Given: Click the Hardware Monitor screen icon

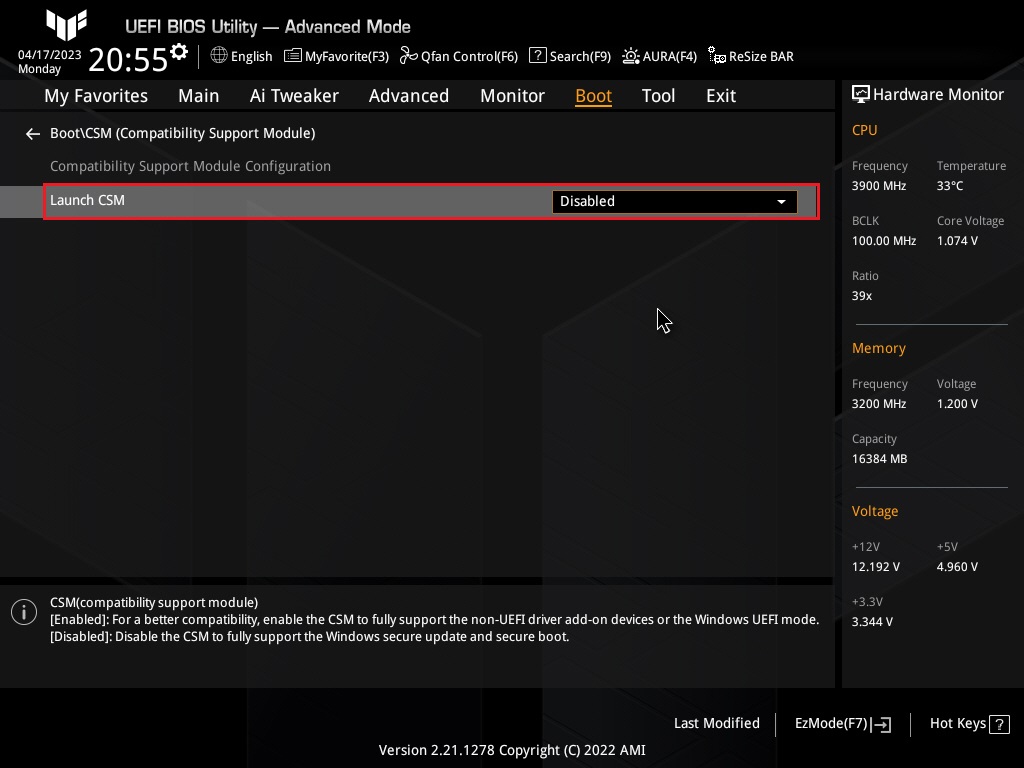Looking at the screenshot, I should (861, 95).
